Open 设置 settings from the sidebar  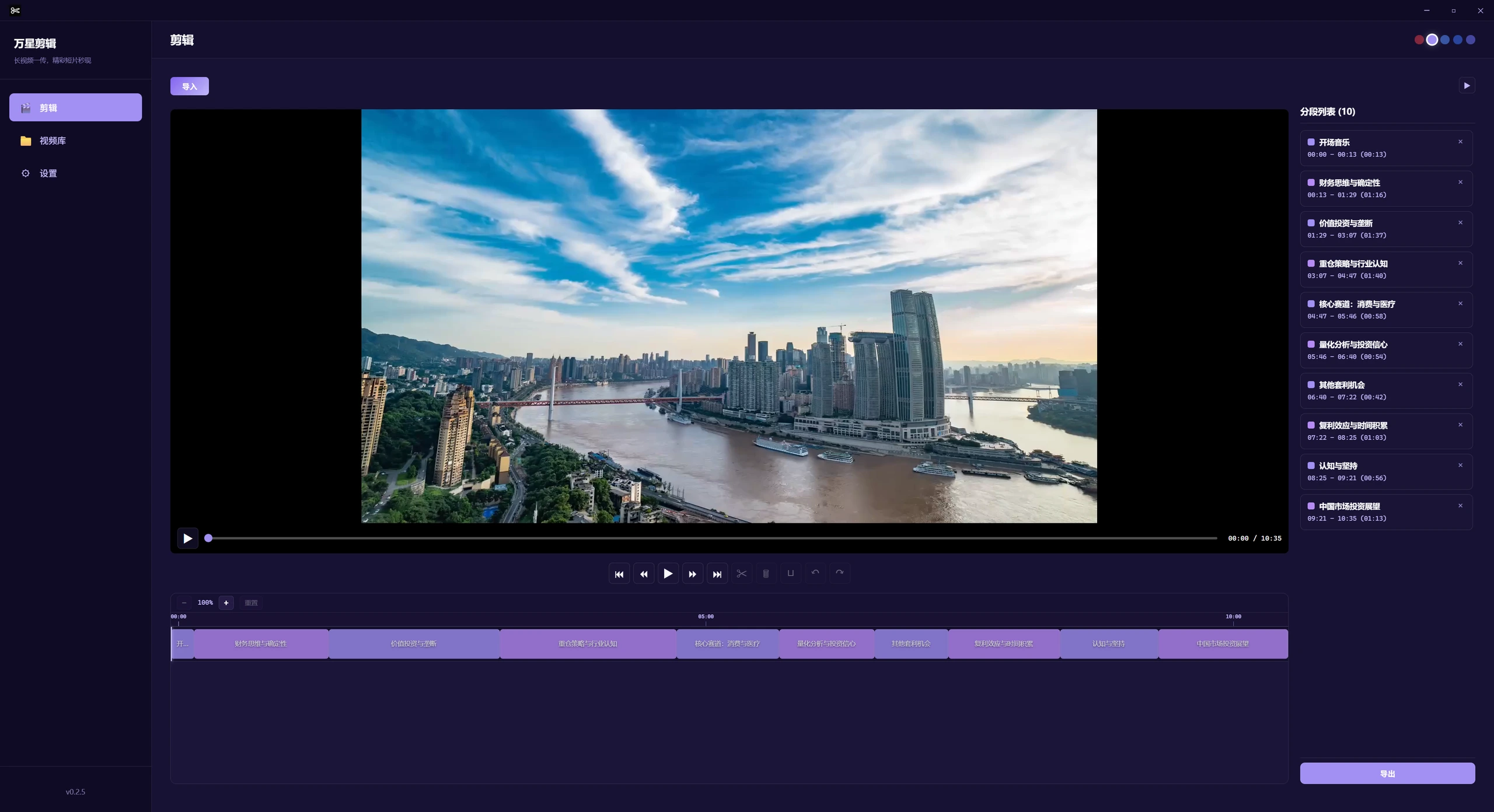(75, 173)
